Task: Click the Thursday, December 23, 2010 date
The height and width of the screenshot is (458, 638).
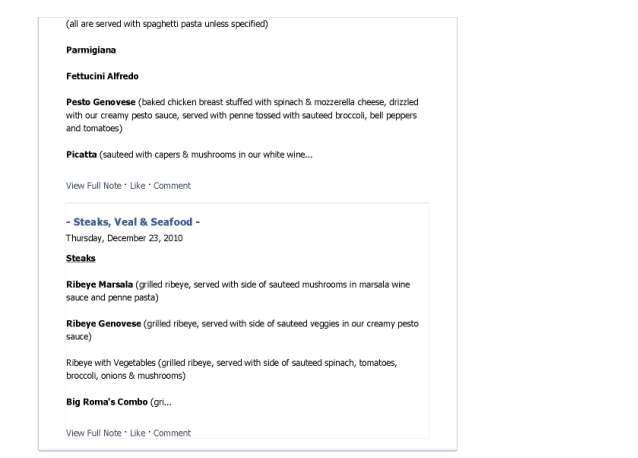Action: [x=124, y=238]
